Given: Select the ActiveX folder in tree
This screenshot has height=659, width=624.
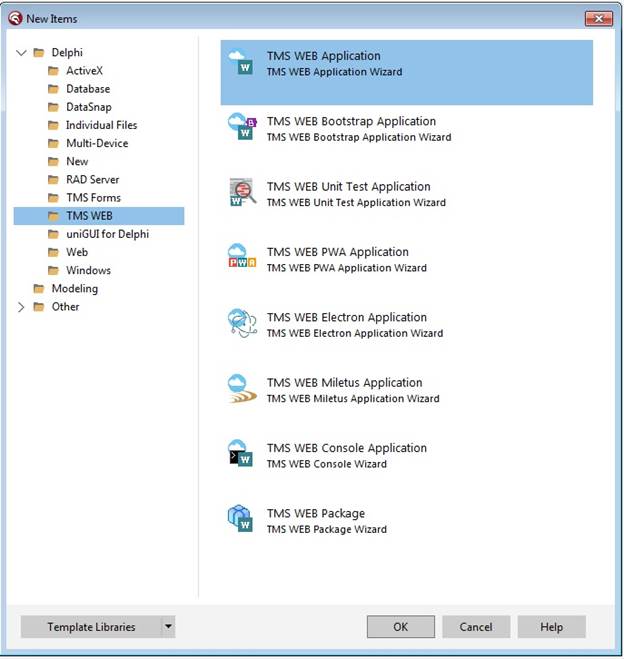Looking at the screenshot, I should coord(84,71).
